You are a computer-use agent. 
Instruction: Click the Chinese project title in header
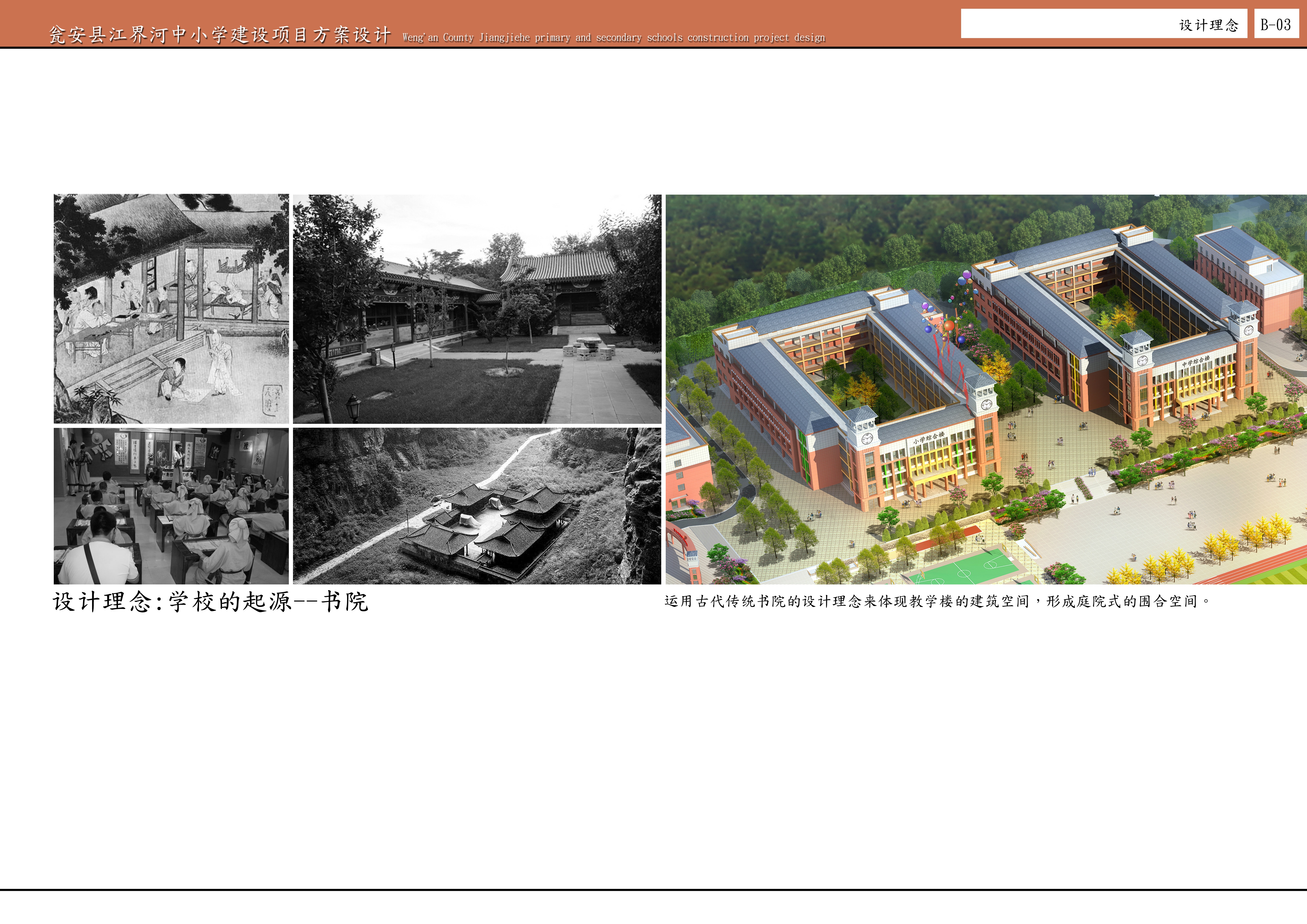[x=220, y=35]
